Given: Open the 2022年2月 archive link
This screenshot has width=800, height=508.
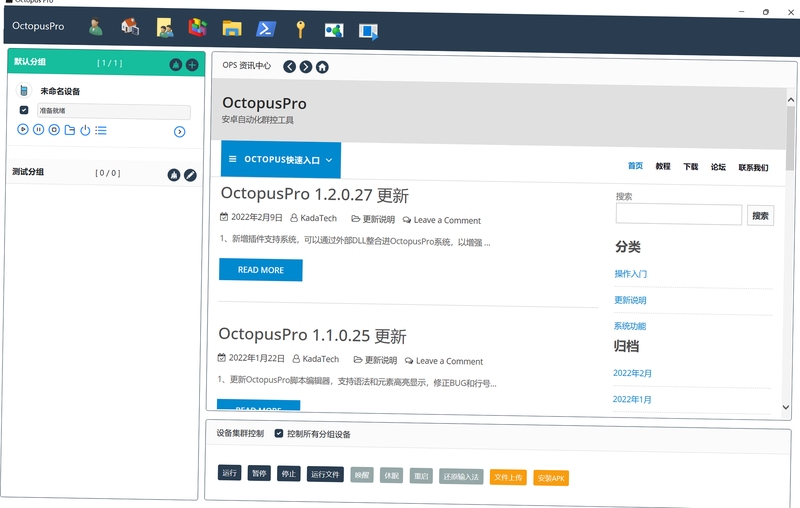Looking at the screenshot, I should [632, 373].
